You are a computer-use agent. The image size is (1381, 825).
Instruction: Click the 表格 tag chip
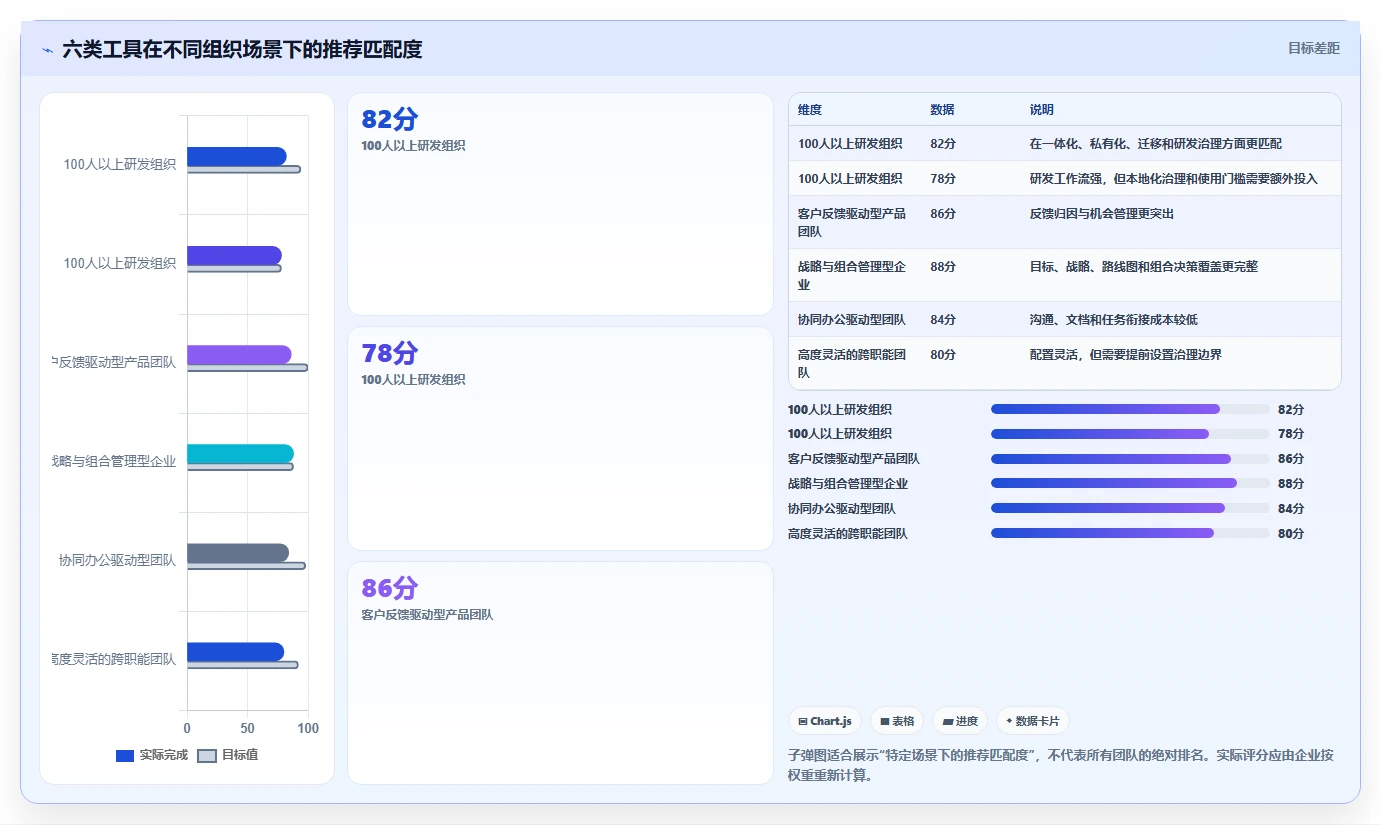point(897,721)
